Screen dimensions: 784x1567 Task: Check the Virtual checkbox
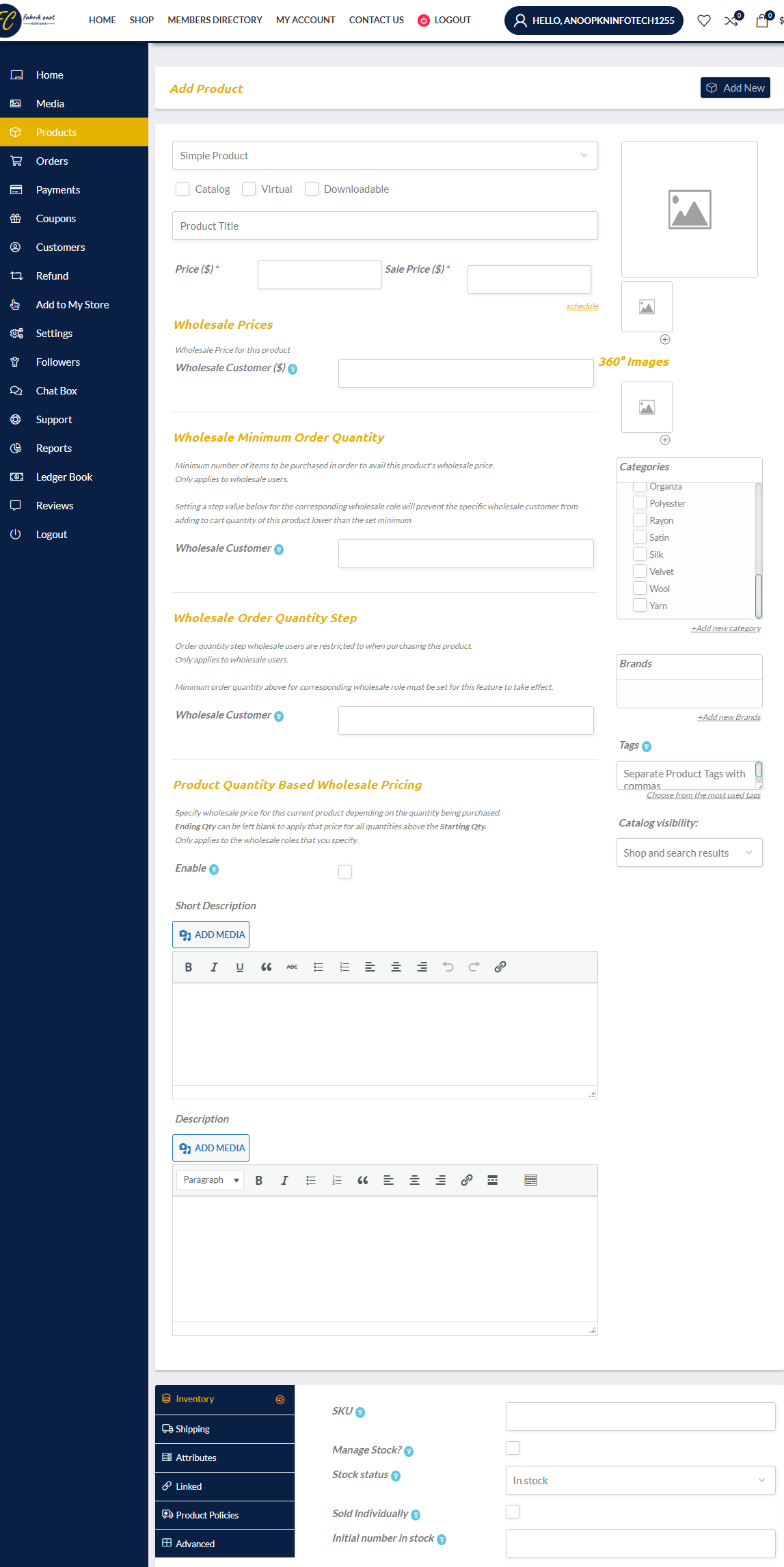point(249,189)
